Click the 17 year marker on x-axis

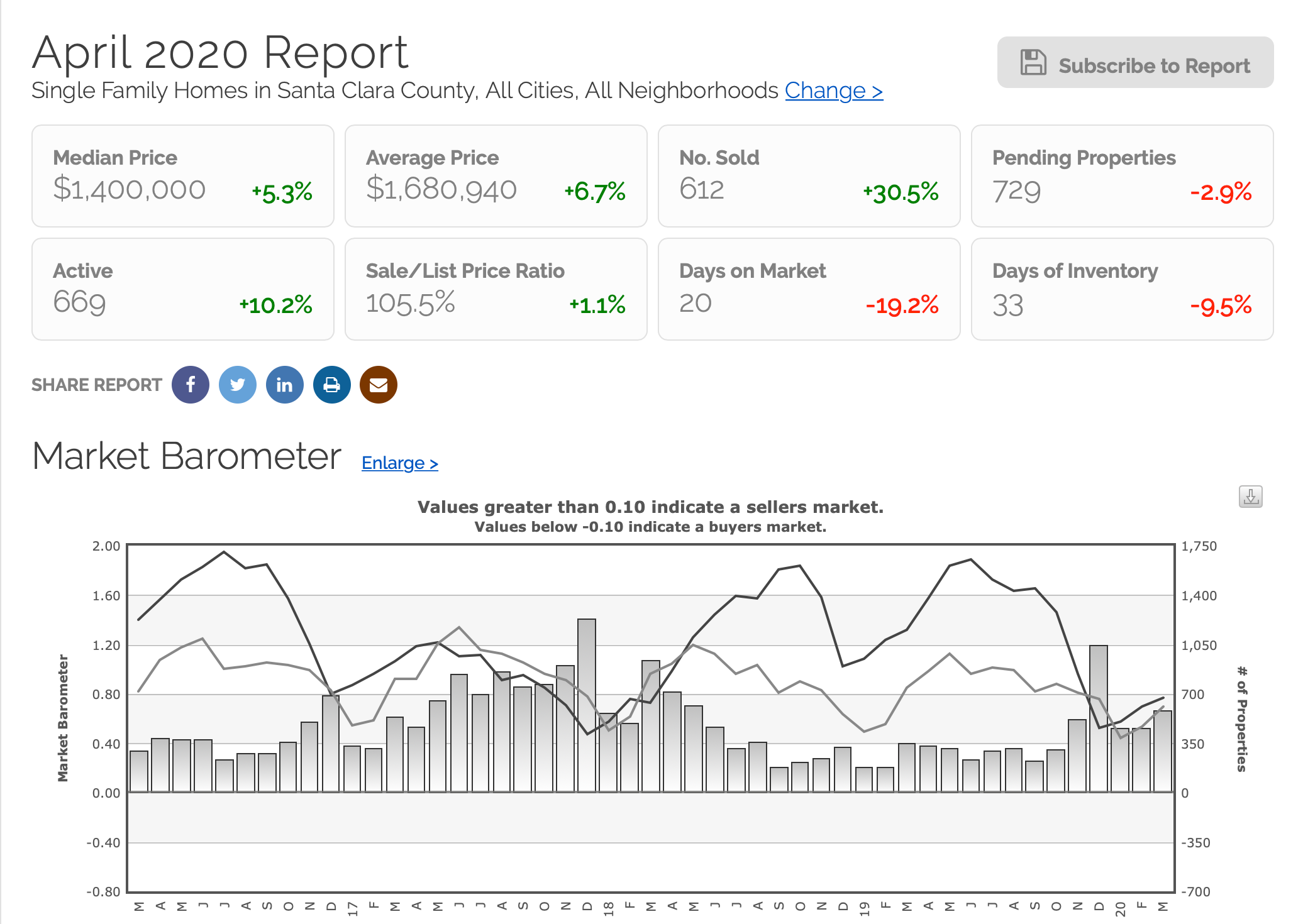pos(352,908)
